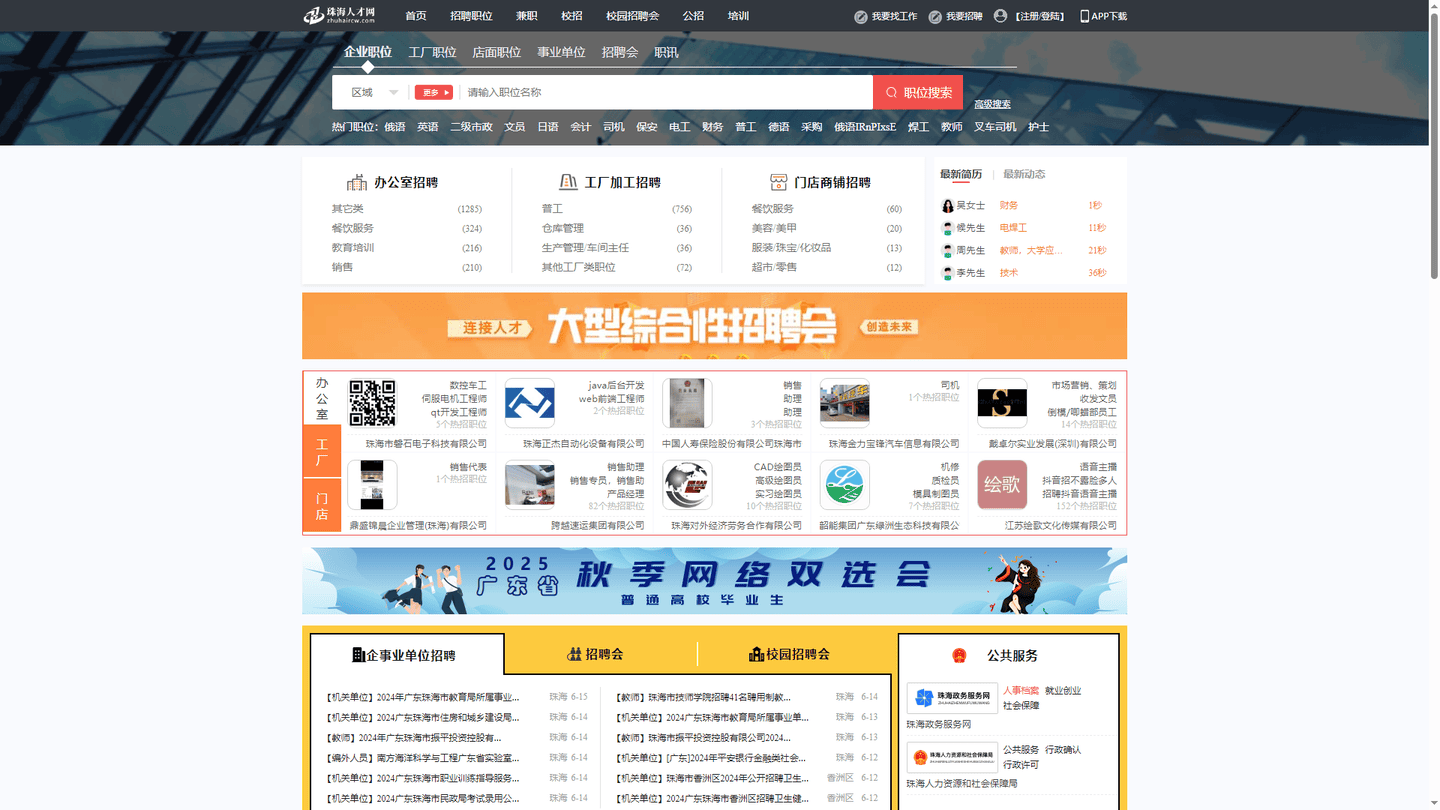This screenshot has width=1440, height=810.
Task: Open 2024年广东珠海市民政局考试录用 announcement
Action: (423, 798)
